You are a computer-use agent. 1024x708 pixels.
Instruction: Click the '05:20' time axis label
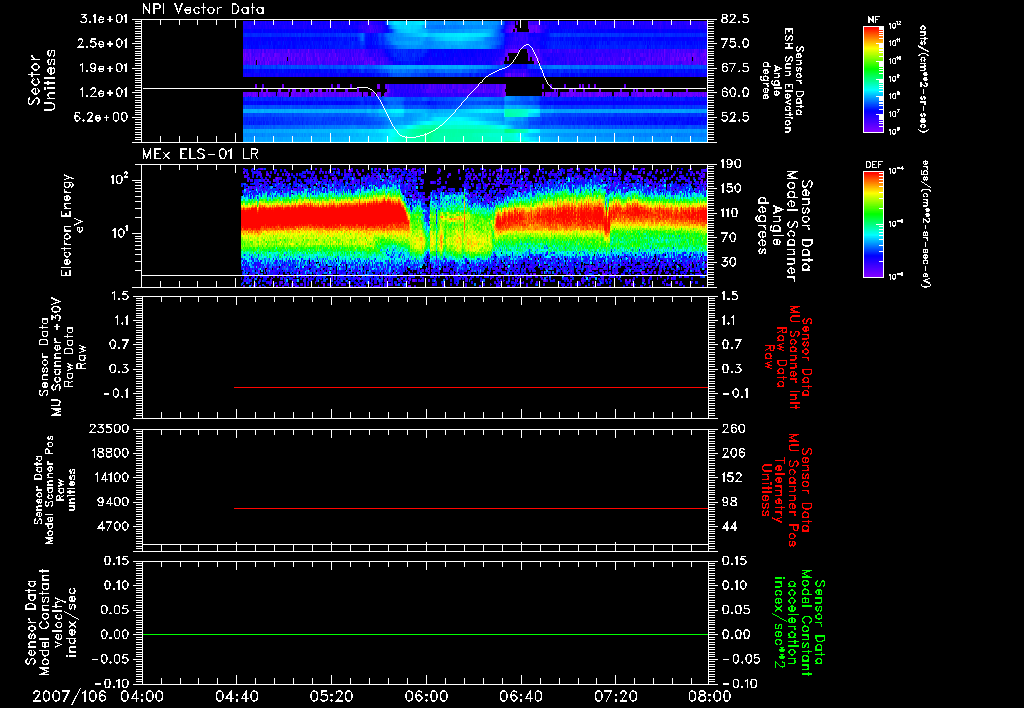pyautogui.click(x=331, y=696)
